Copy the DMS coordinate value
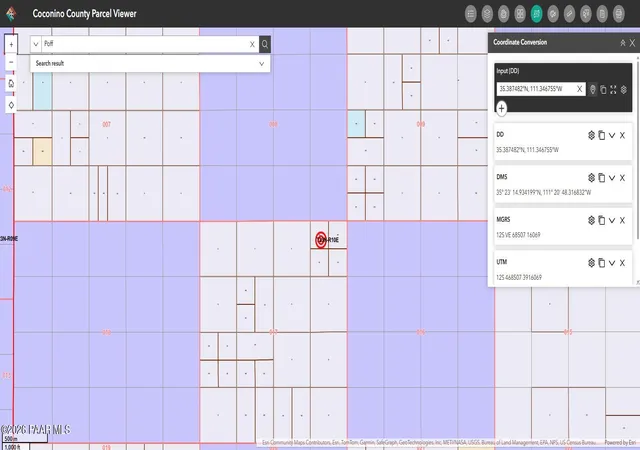640x450 pixels. (602, 178)
